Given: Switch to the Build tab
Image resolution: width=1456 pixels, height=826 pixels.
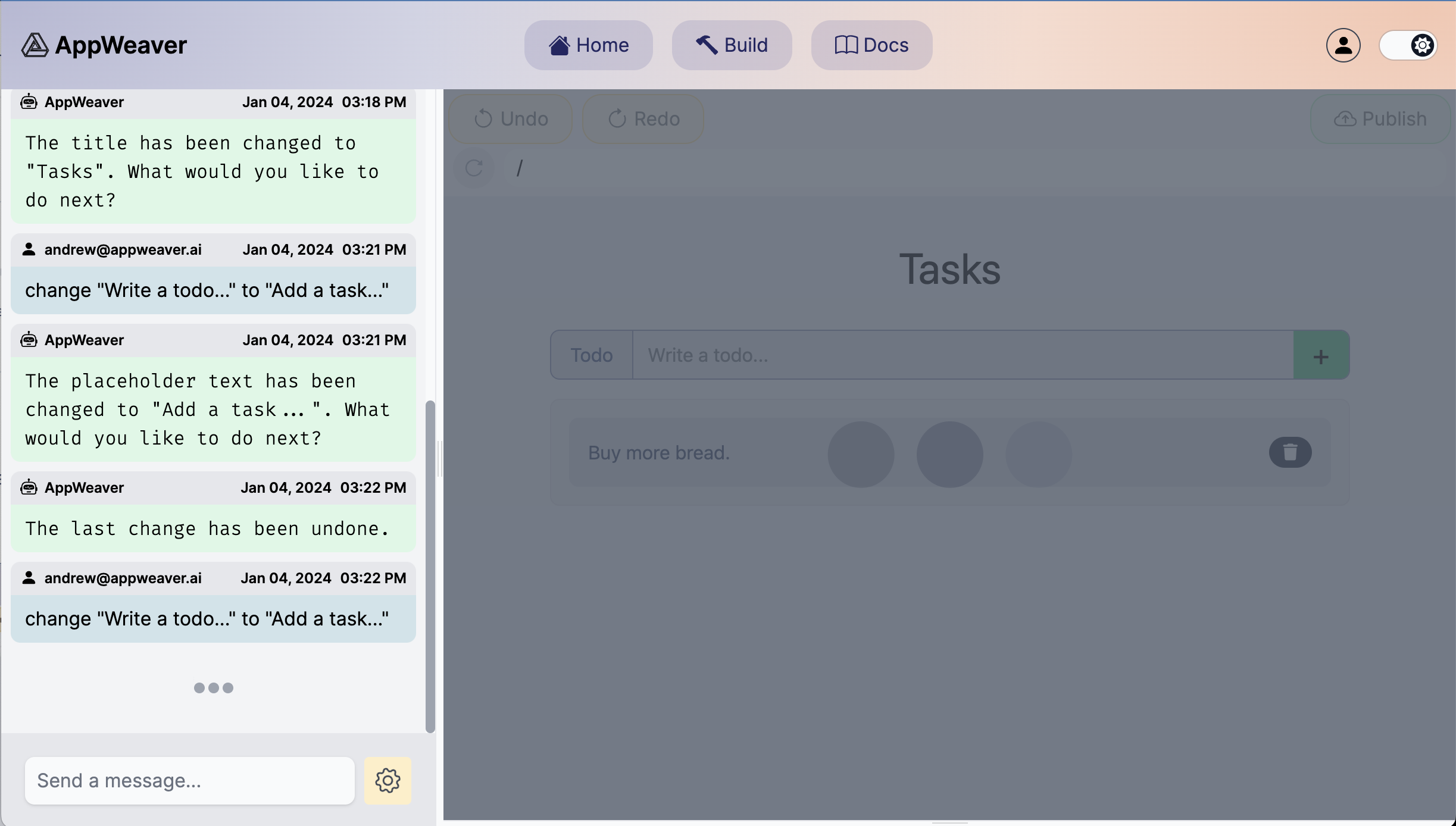Looking at the screenshot, I should pyautogui.click(x=732, y=45).
